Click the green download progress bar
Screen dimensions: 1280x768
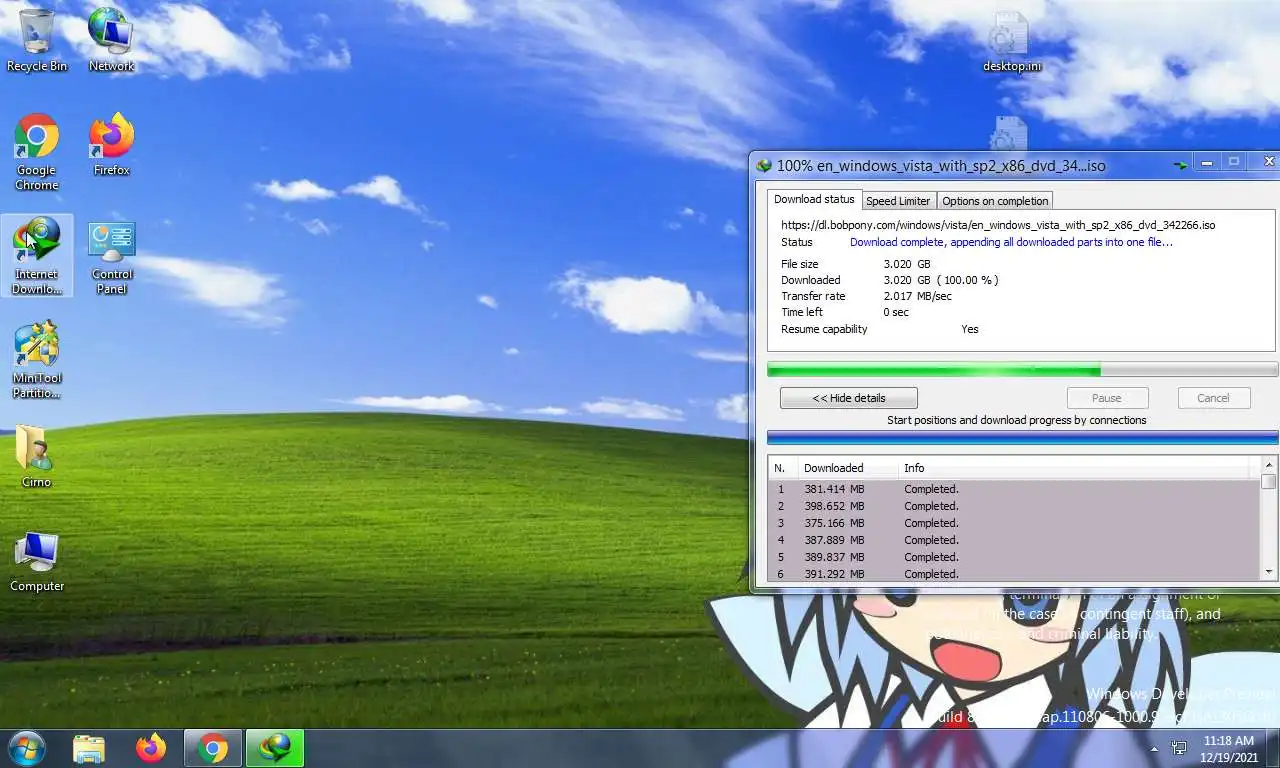(1022, 370)
